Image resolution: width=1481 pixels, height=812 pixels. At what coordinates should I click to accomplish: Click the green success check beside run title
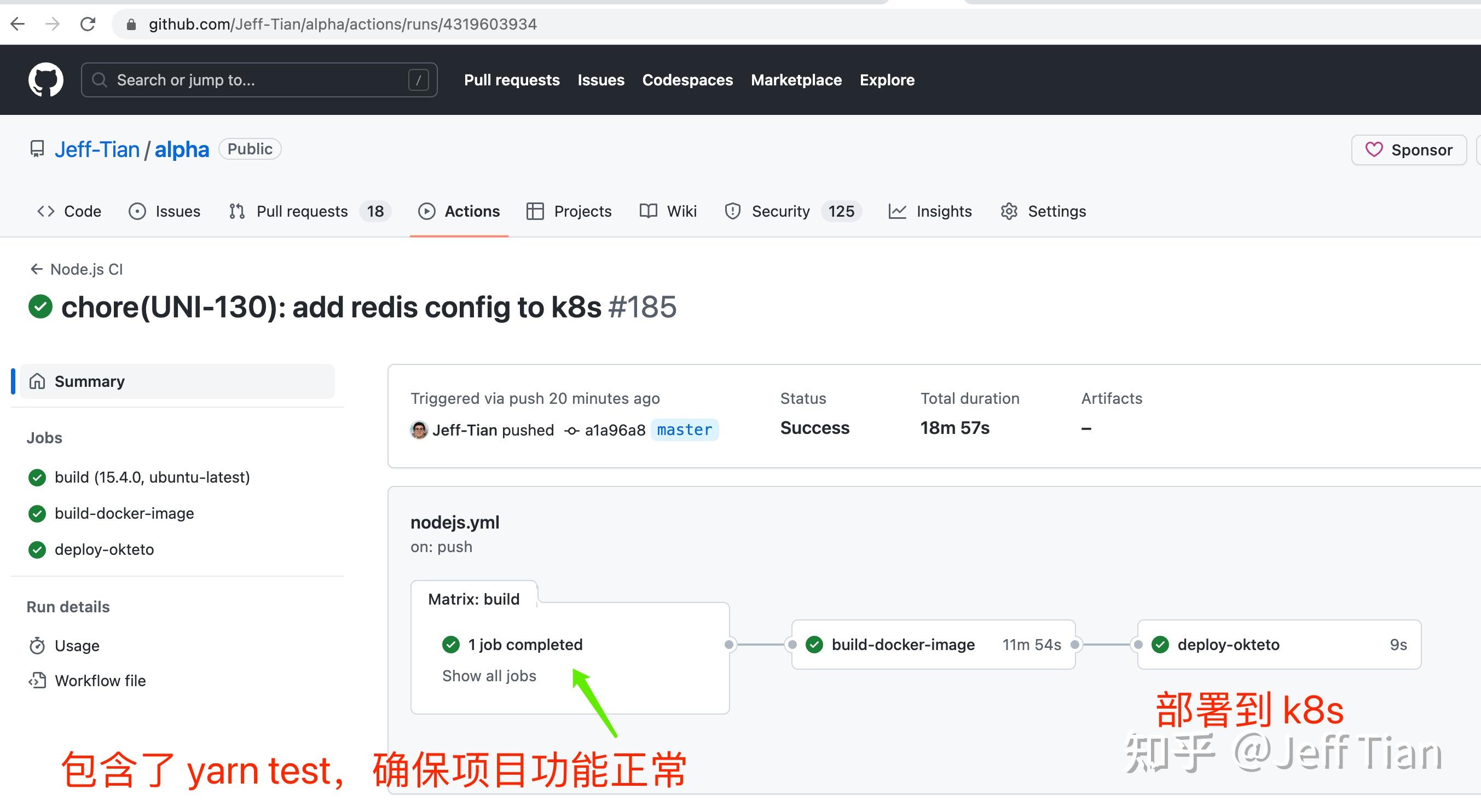pyautogui.click(x=41, y=306)
